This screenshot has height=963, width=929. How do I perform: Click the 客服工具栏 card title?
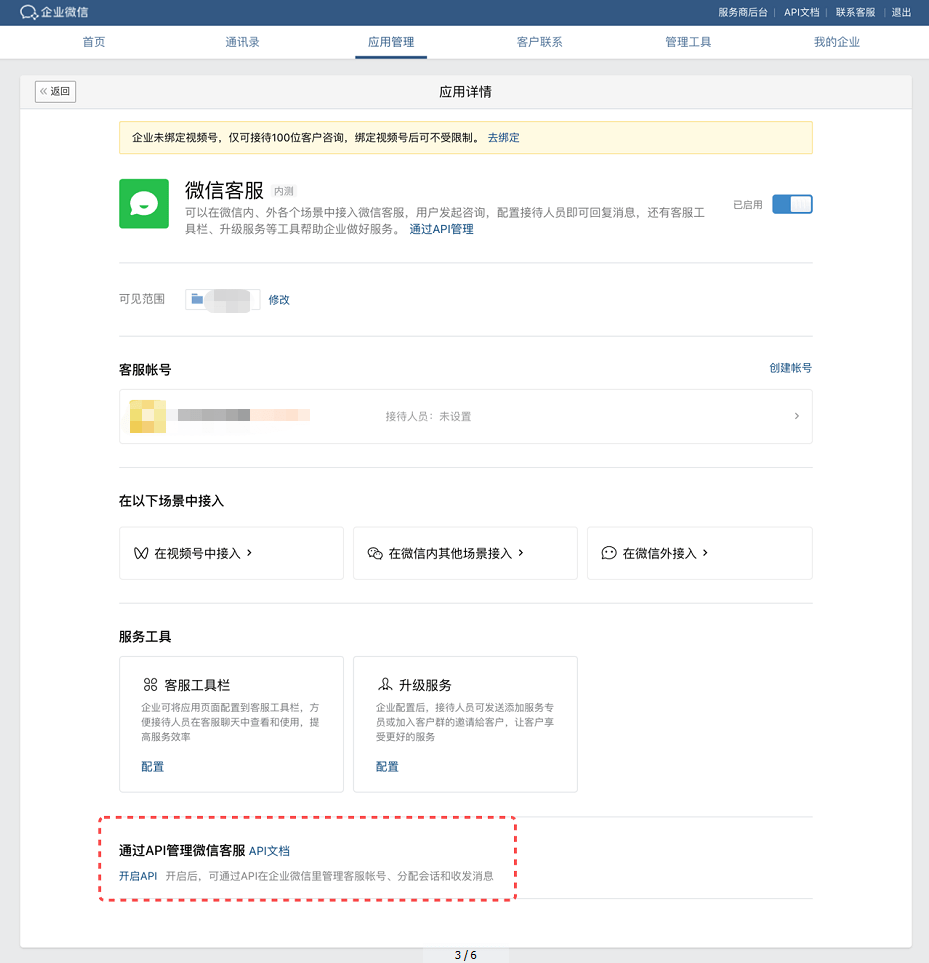[197, 685]
